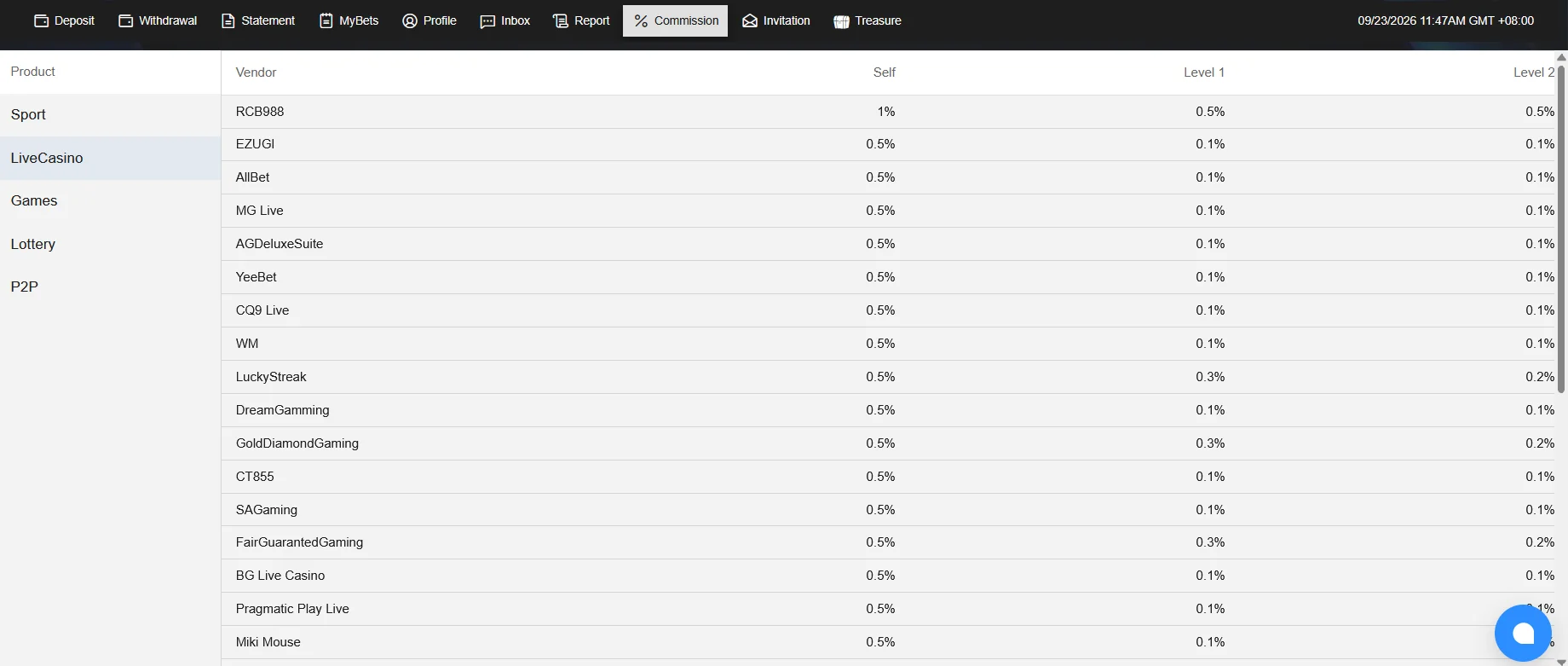The width and height of the screenshot is (1568, 666).
Task: Open the Inbox message icon
Action: [x=487, y=20]
